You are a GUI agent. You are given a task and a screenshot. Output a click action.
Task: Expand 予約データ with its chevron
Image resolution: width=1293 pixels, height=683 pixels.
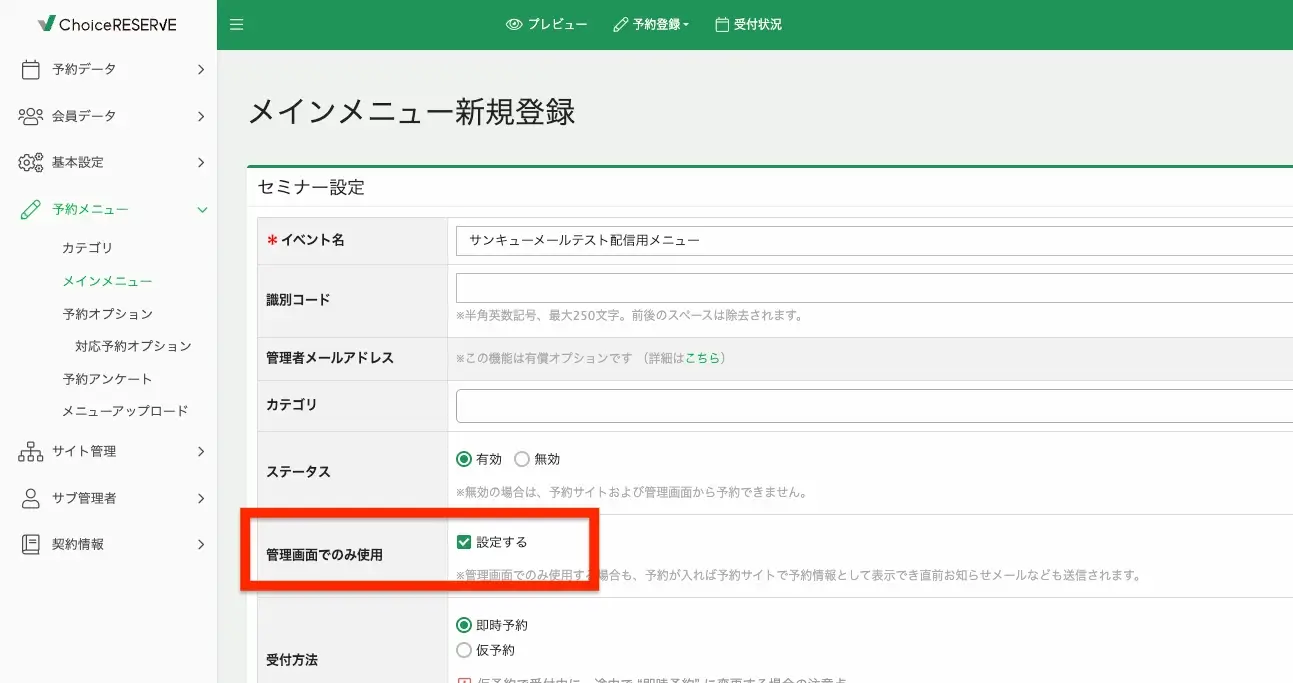[201, 69]
